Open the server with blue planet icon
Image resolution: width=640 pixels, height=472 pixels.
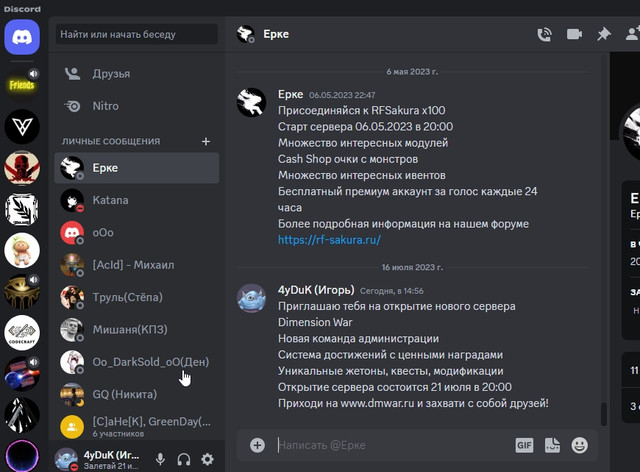coord(22,374)
